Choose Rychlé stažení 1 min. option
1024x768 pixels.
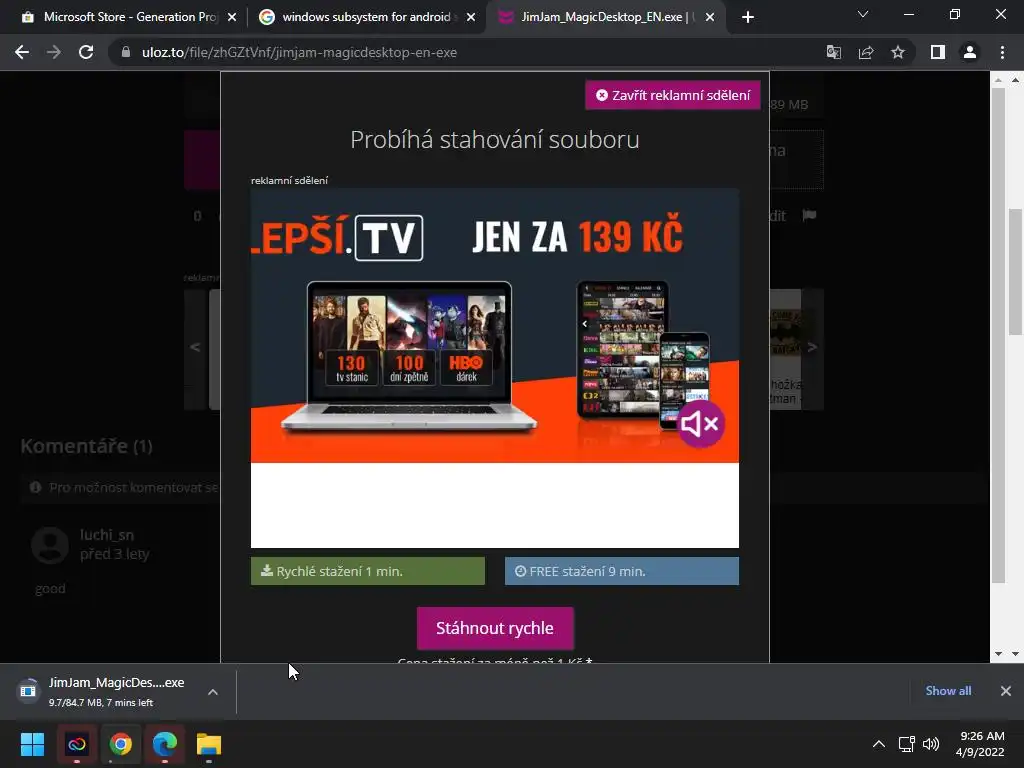point(368,571)
